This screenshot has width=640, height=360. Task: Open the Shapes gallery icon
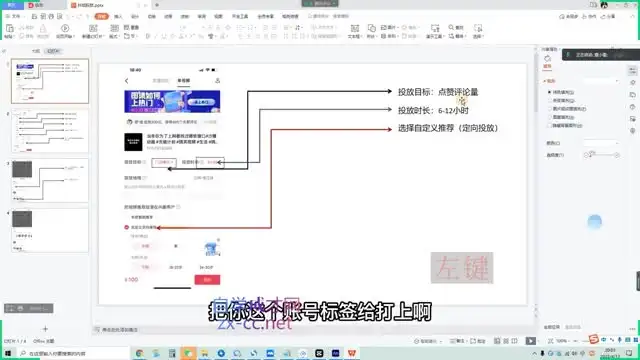pyautogui.click(x=371, y=28)
